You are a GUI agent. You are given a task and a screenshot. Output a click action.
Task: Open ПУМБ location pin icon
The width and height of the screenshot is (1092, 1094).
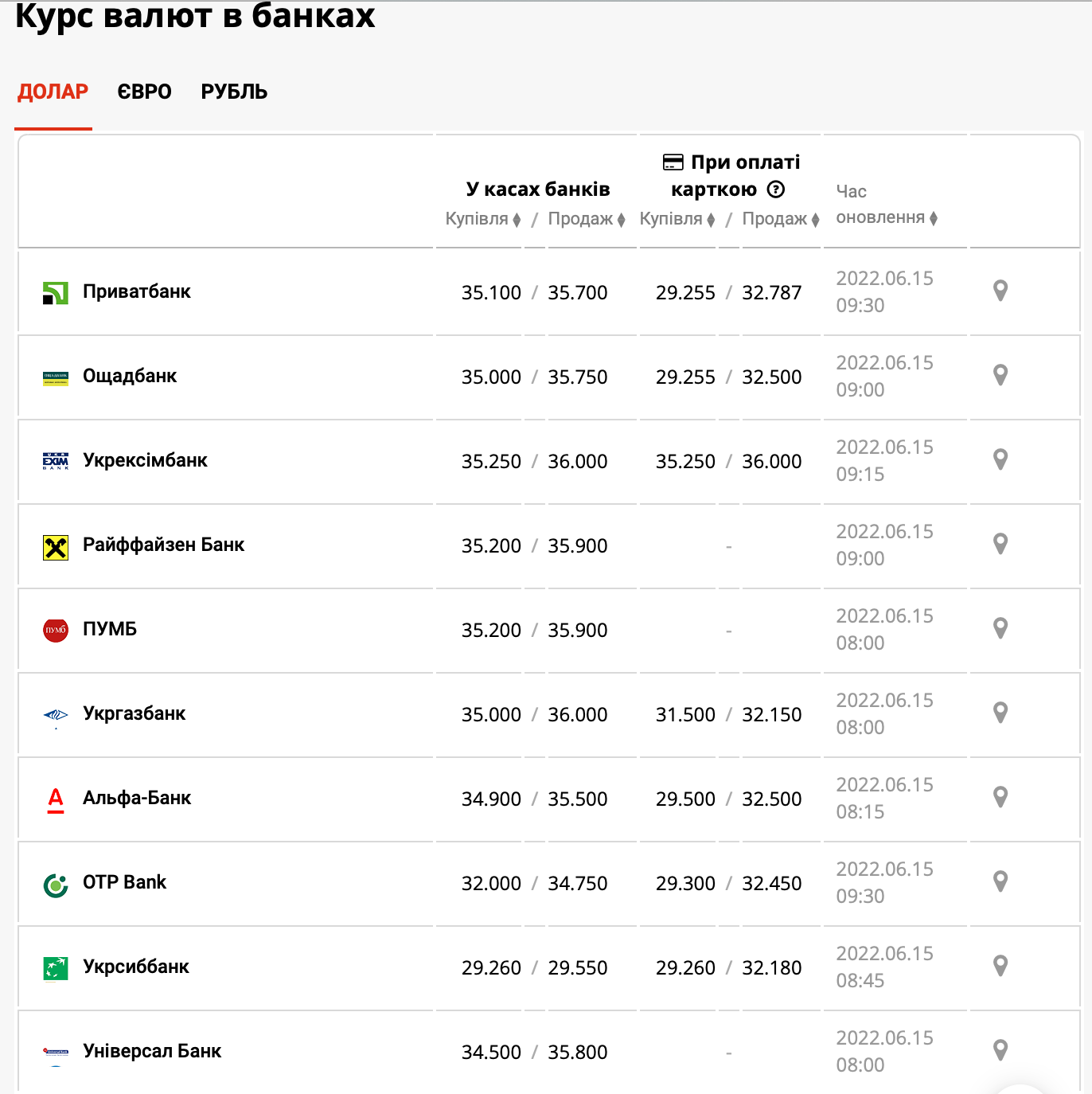[x=1000, y=628]
